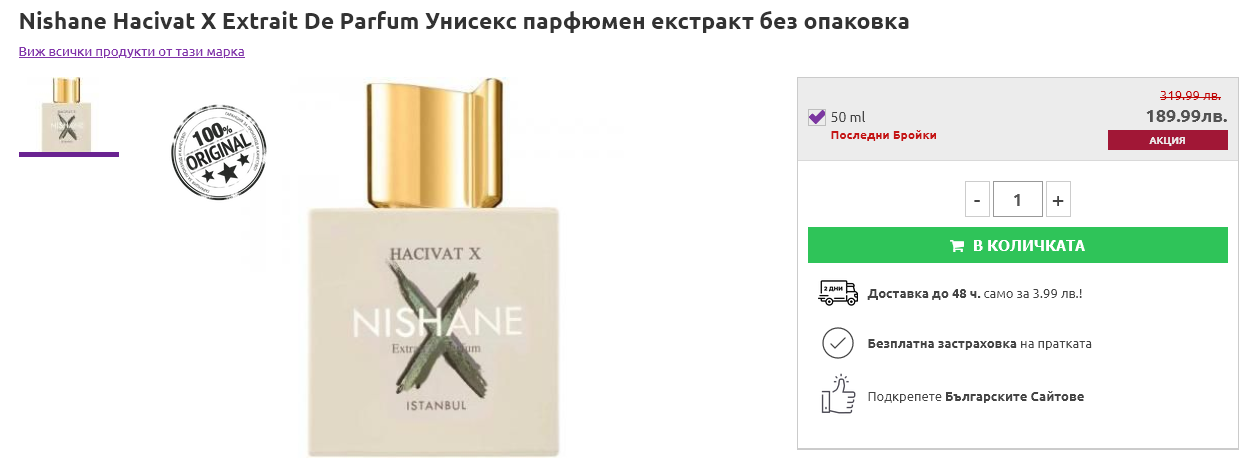Toggle the 50 ml size checkbox

click(816, 117)
